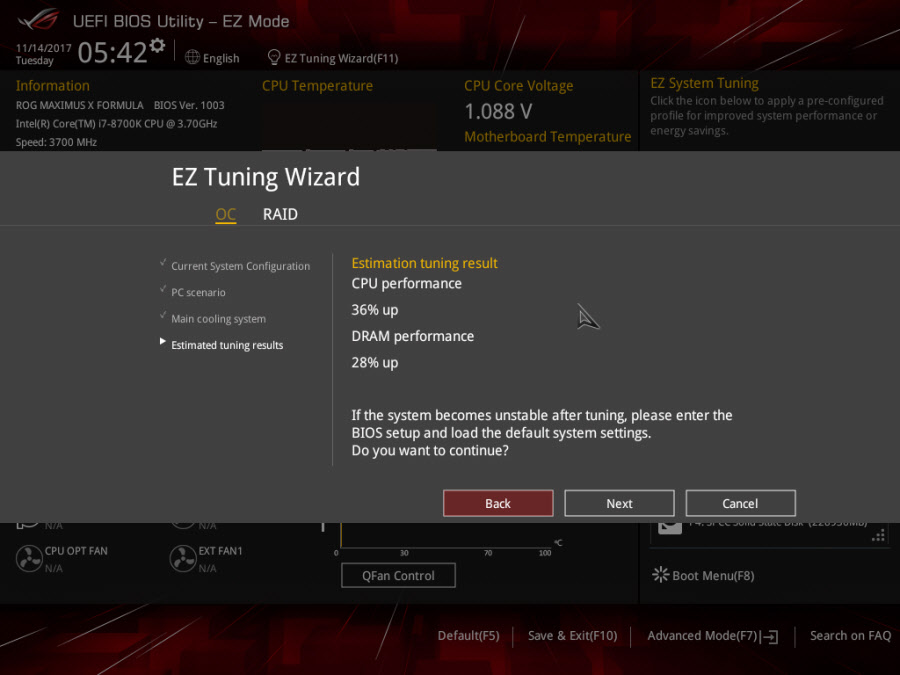Click Save & Exit(F10)
900x675 pixels.
point(572,636)
